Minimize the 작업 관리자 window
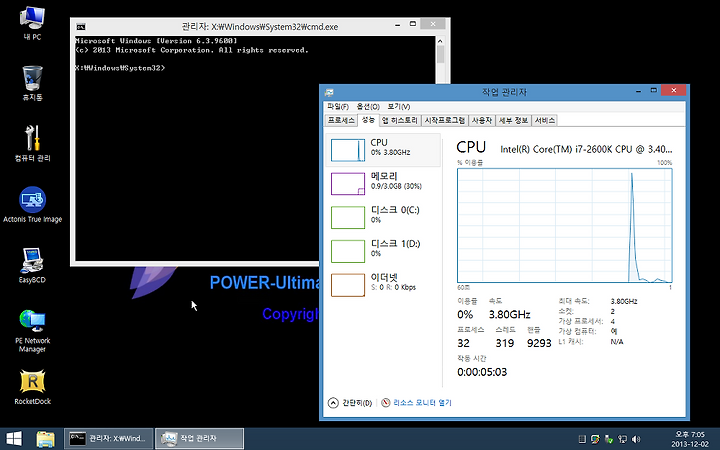 (x=639, y=91)
